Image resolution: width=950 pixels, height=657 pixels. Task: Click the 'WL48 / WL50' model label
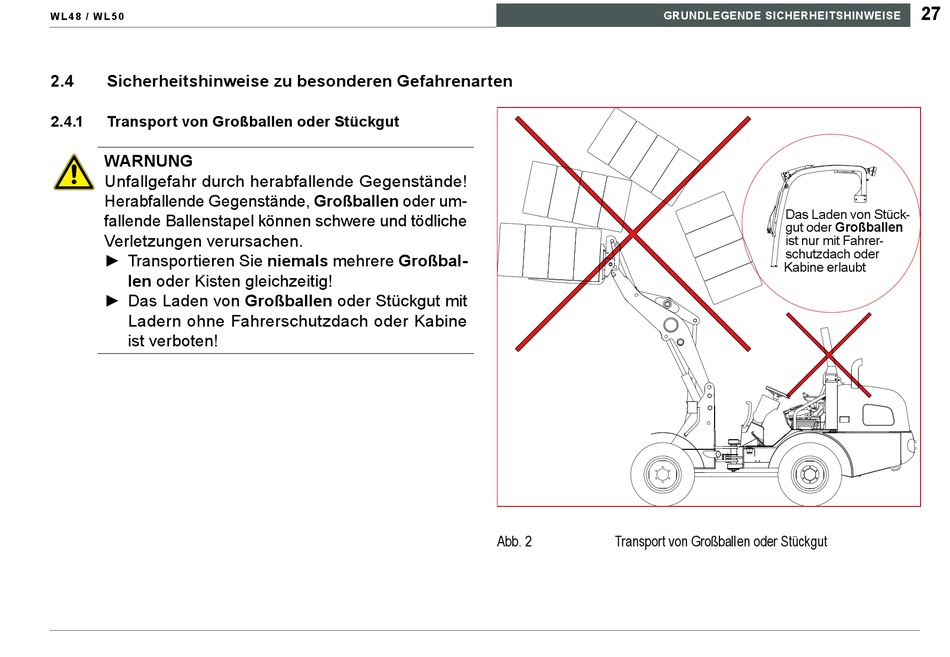pos(87,16)
